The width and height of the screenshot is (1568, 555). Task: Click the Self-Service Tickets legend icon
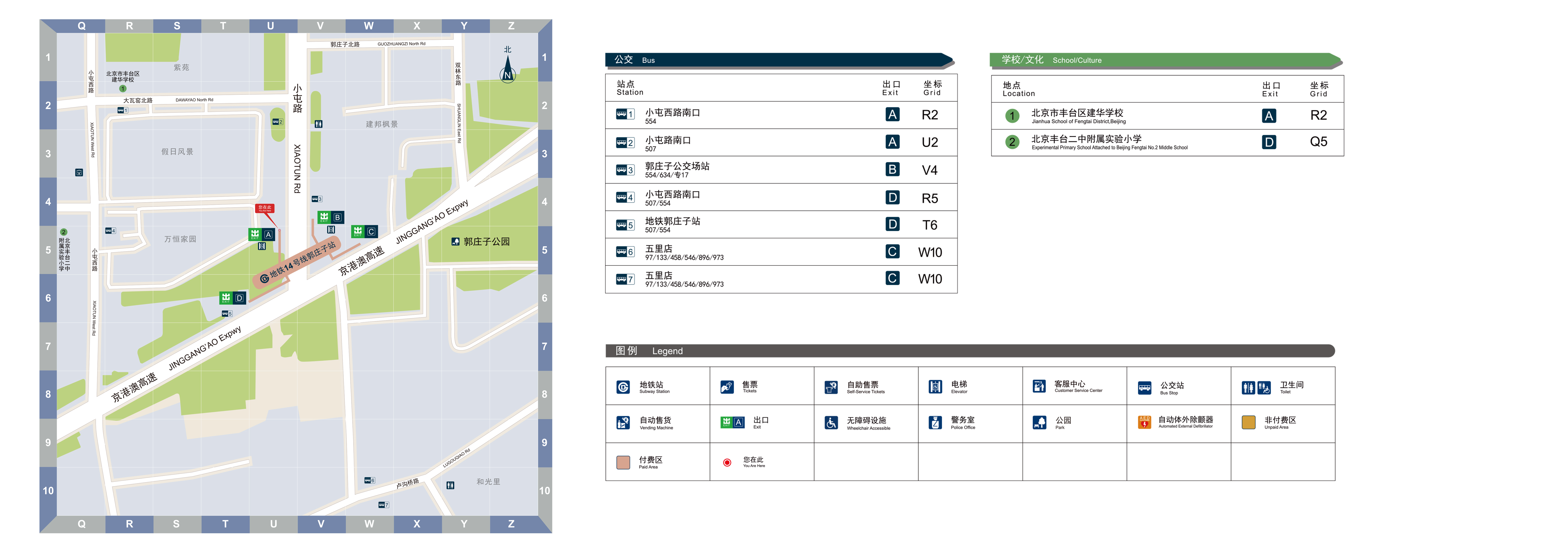pos(831,387)
